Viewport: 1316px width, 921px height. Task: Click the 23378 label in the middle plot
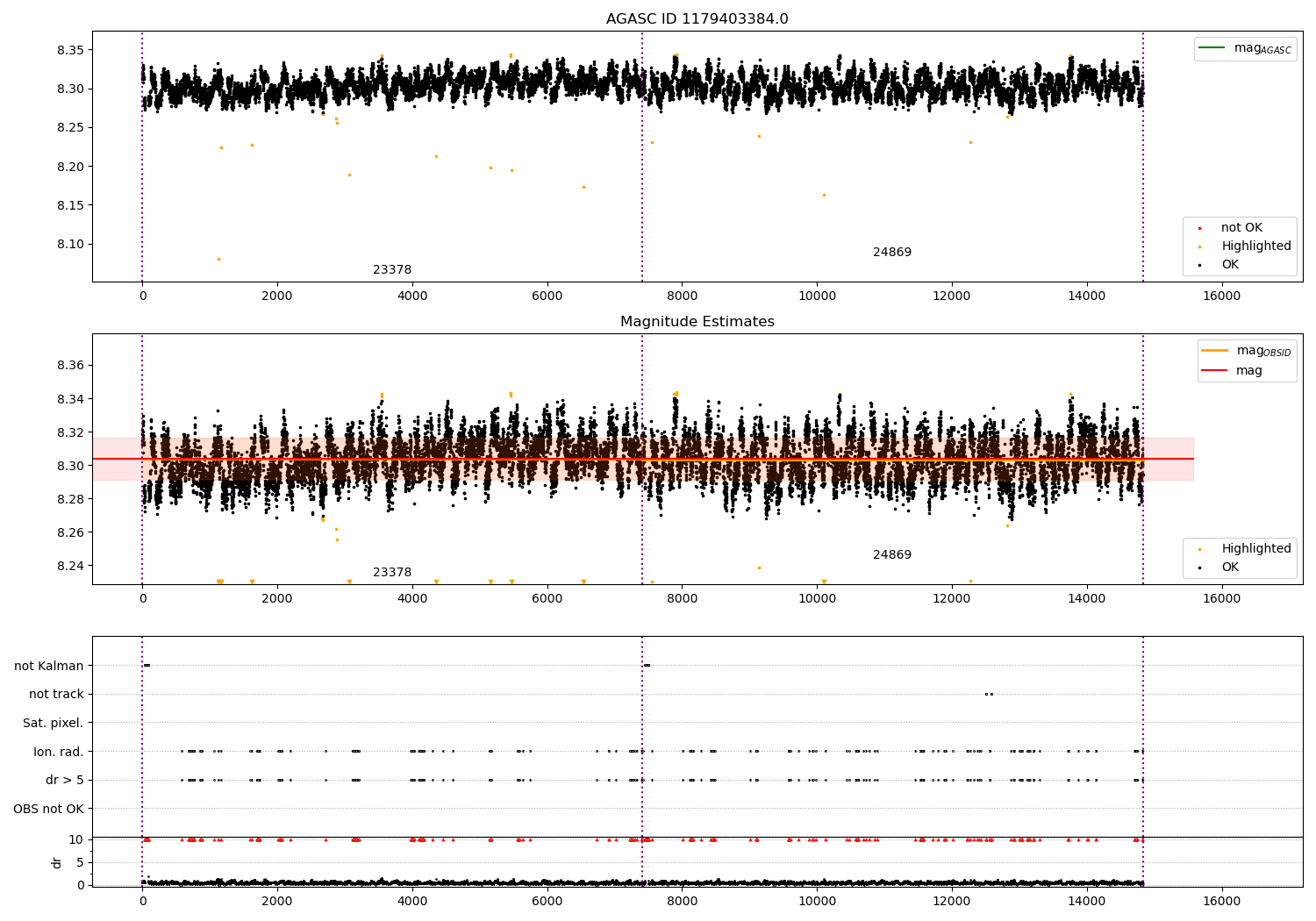point(392,573)
